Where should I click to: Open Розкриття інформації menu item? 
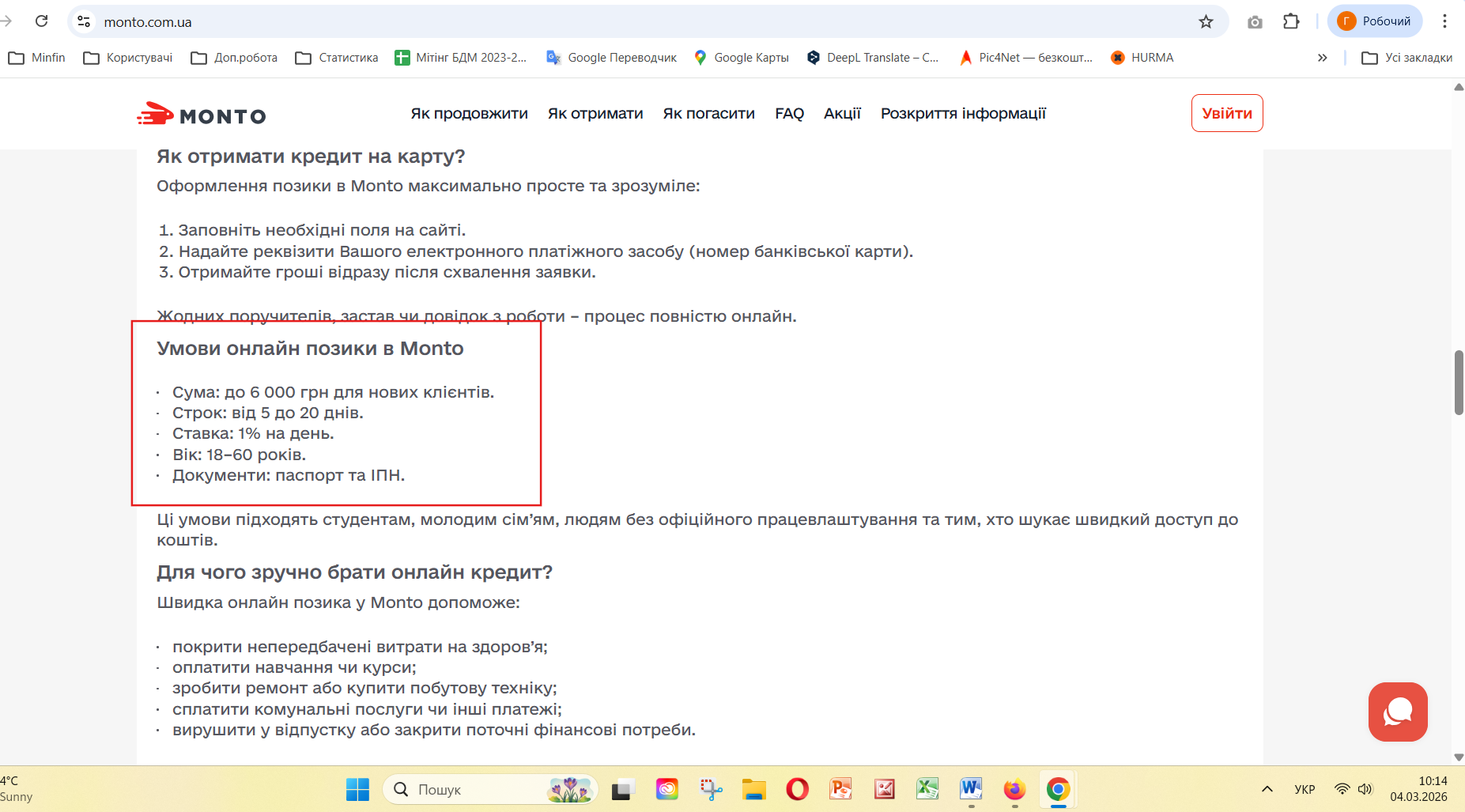[963, 114]
